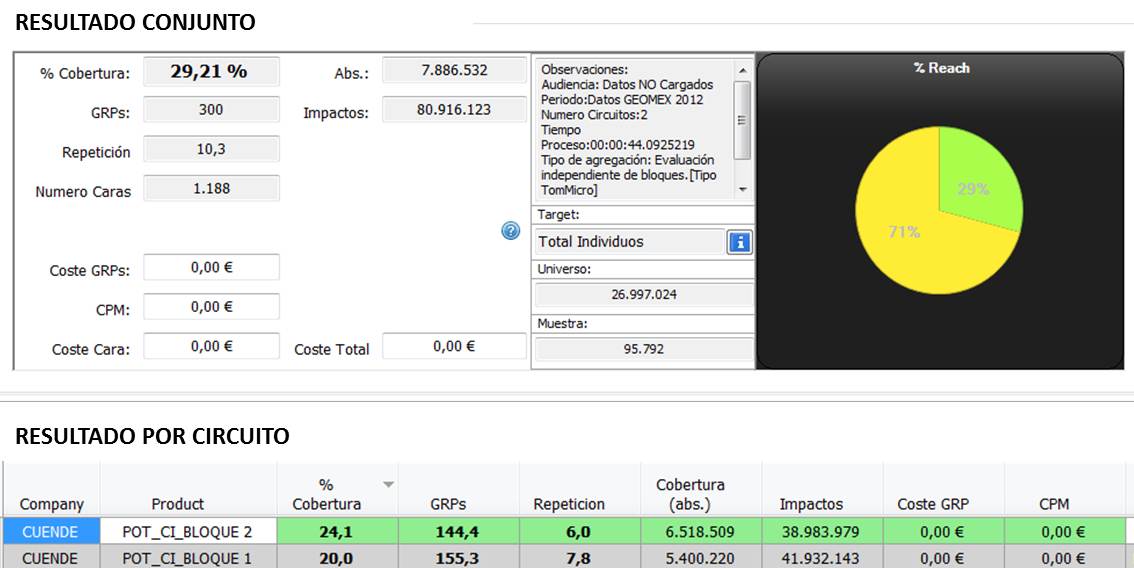Click the Total Individuos target field

pos(629,242)
